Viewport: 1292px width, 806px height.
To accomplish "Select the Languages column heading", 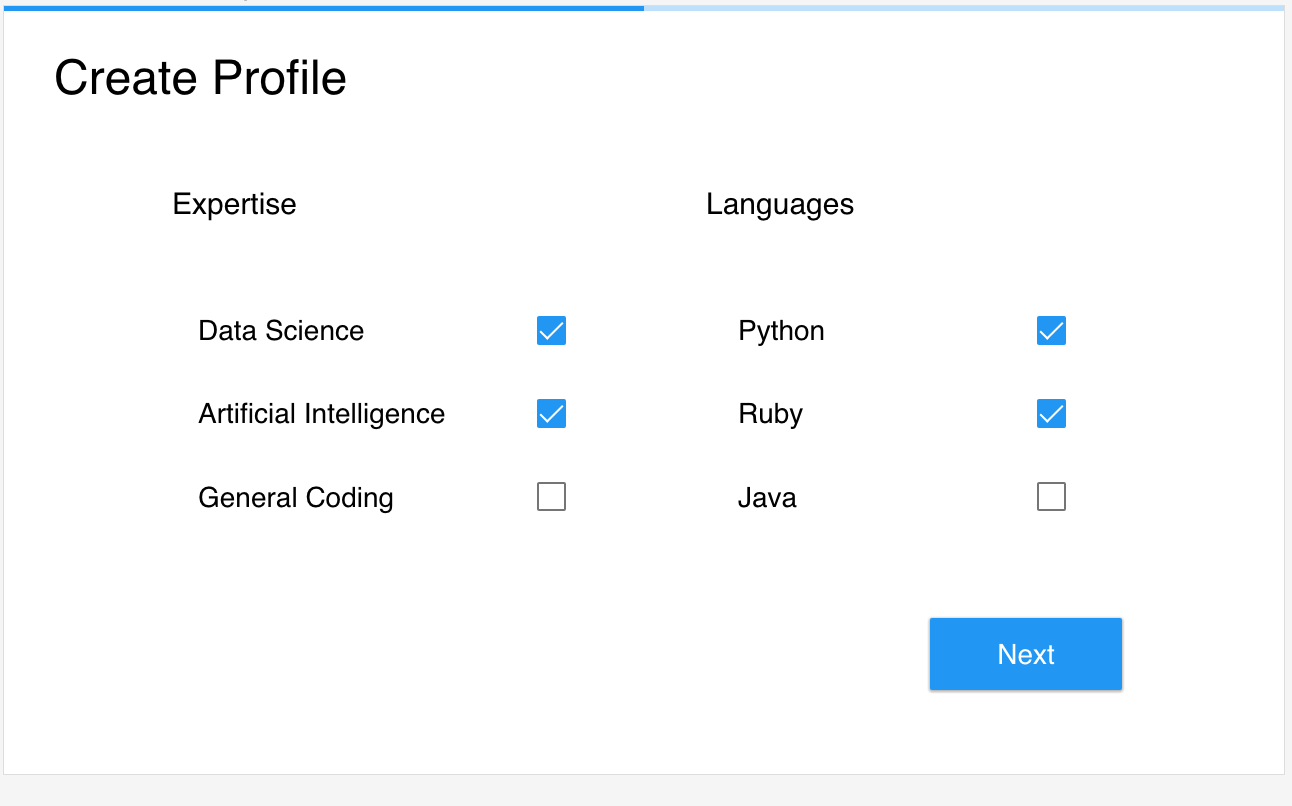I will [779, 204].
